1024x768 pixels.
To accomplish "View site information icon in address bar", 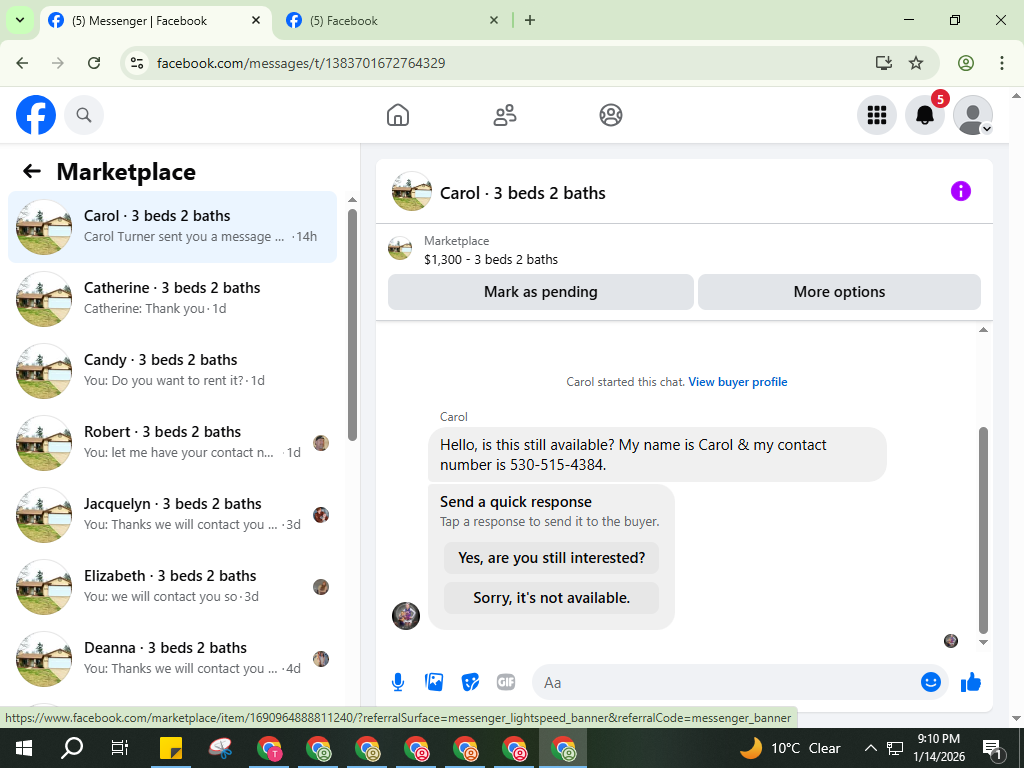I will 137,63.
